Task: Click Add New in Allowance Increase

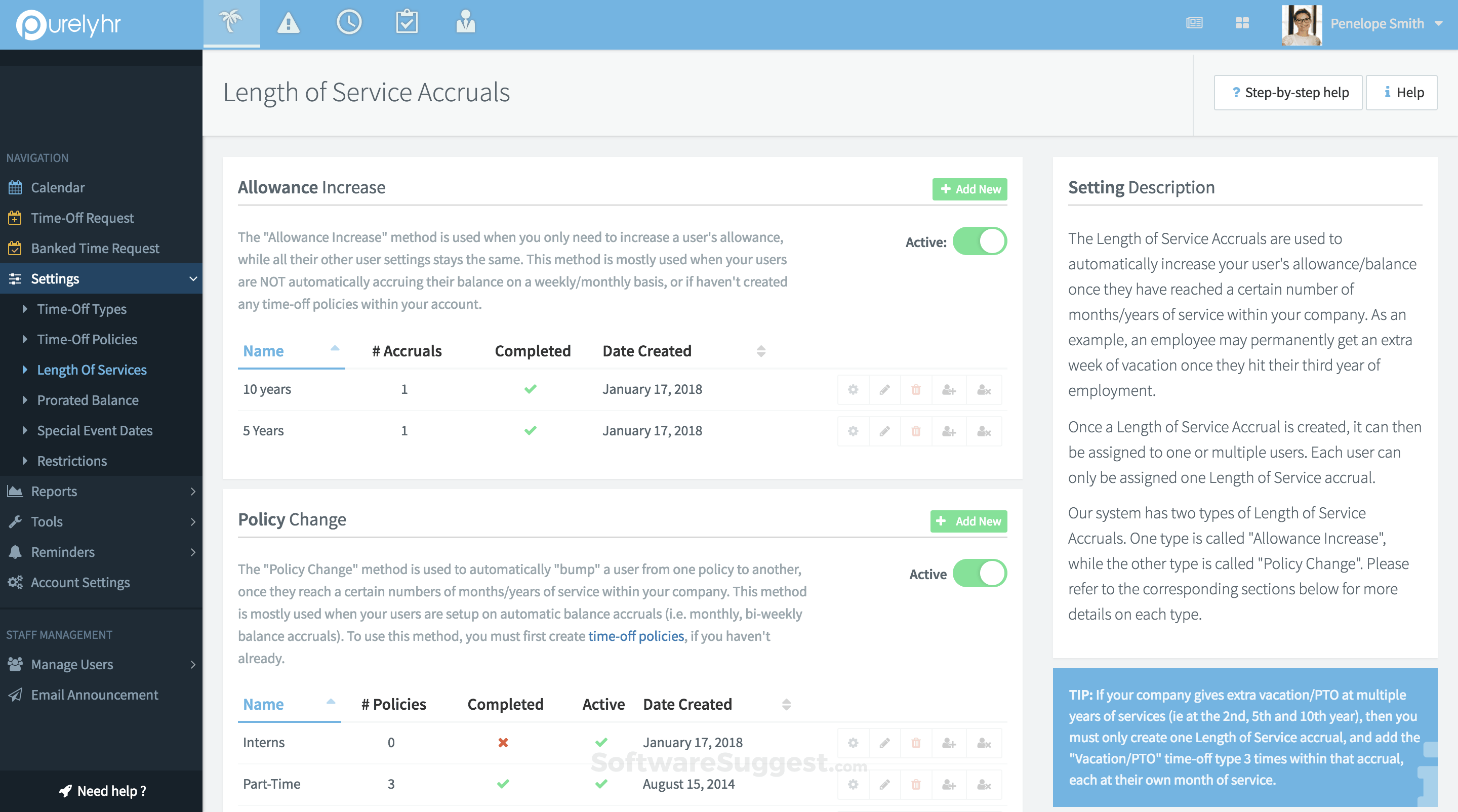Action: click(x=969, y=189)
